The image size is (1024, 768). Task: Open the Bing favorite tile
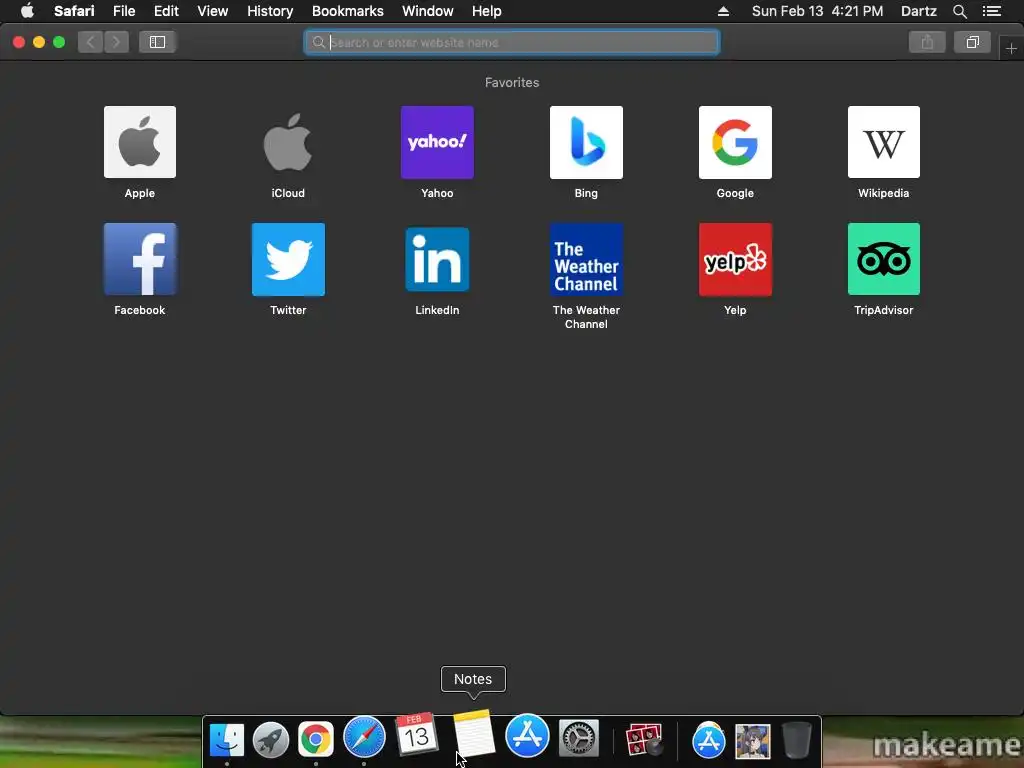pos(586,142)
